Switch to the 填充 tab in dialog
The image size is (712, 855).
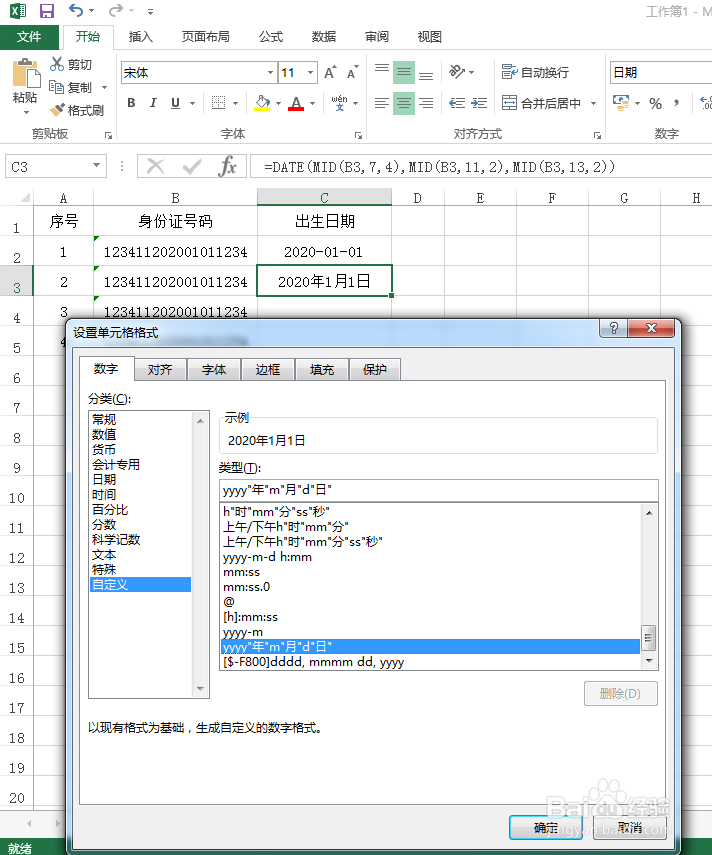point(322,370)
